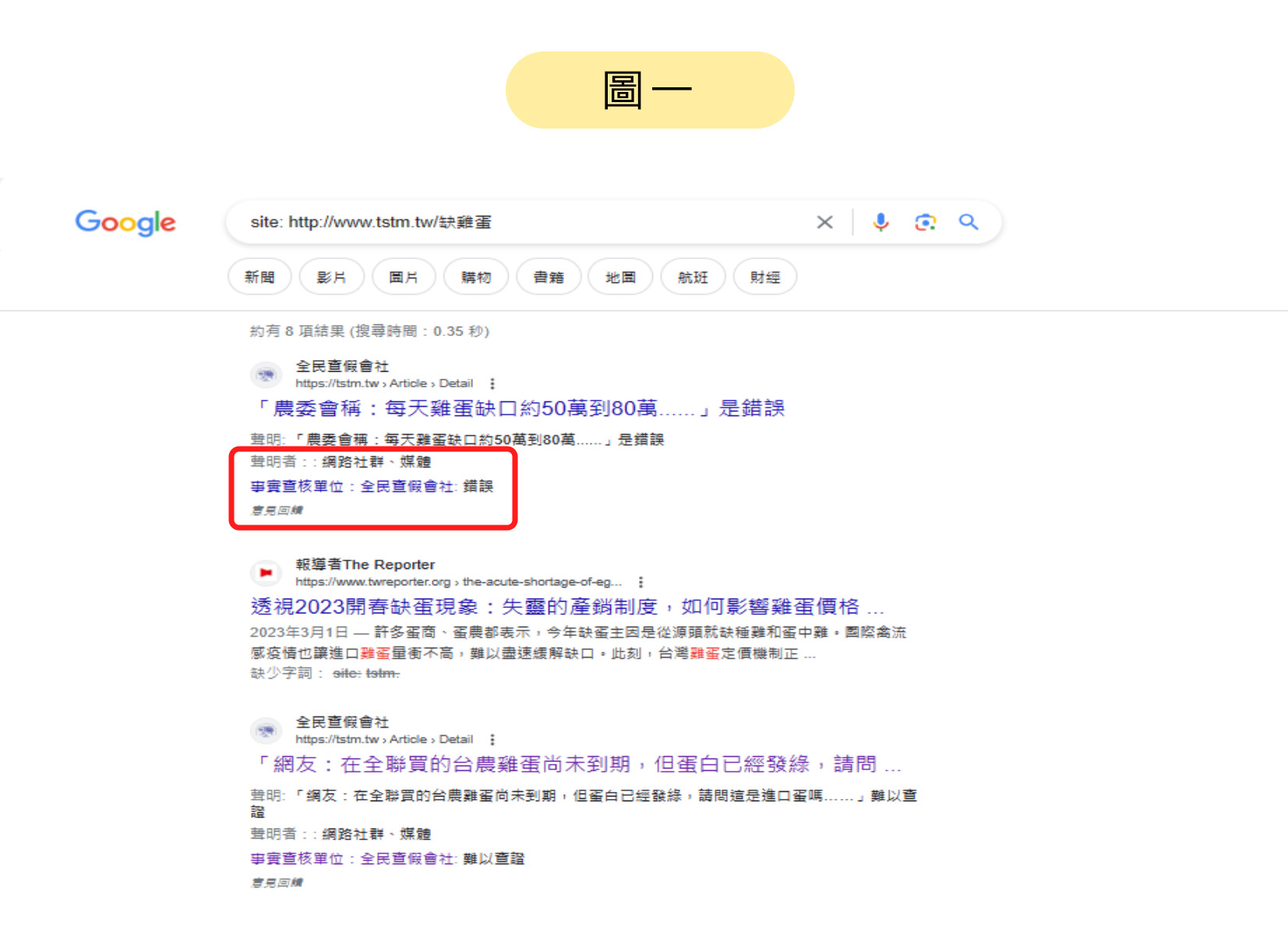Click the 報導者 The Reporter favicon
Image resolution: width=1288 pixels, height=947 pixels.
point(266,573)
